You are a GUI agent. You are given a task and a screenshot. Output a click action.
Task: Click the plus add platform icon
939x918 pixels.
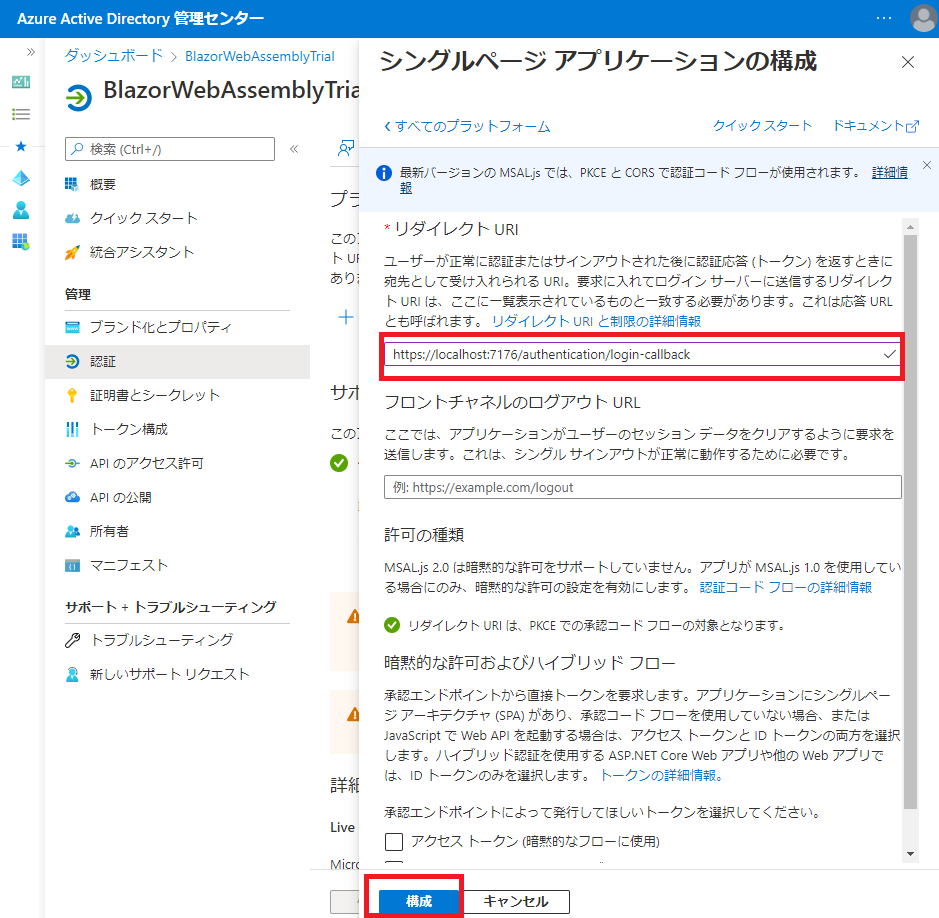[x=346, y=317]
